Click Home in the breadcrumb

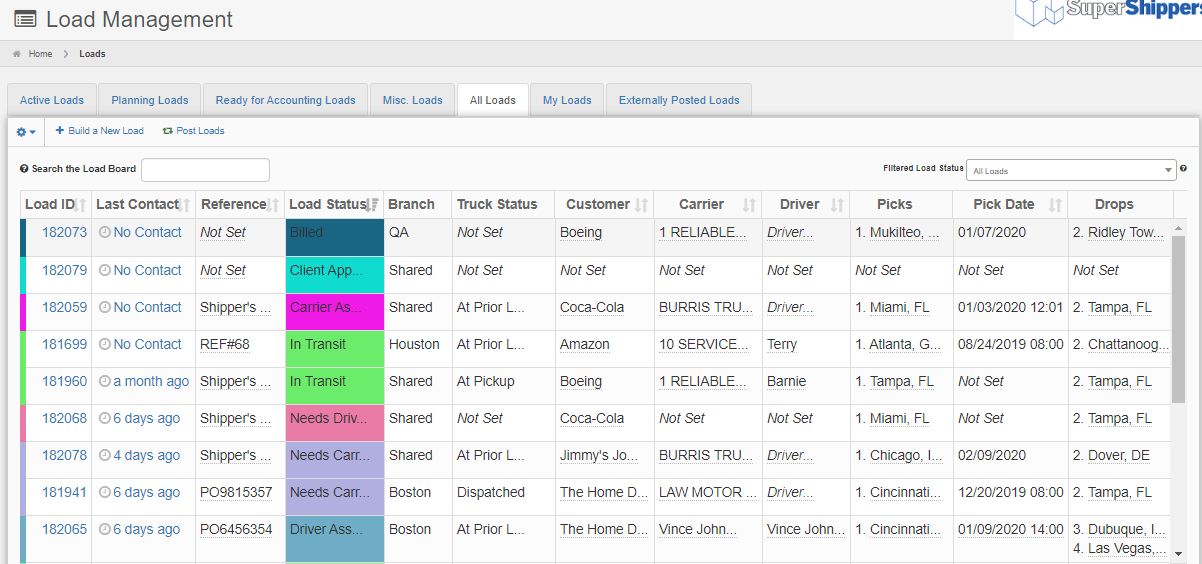[x=40, y=54]
